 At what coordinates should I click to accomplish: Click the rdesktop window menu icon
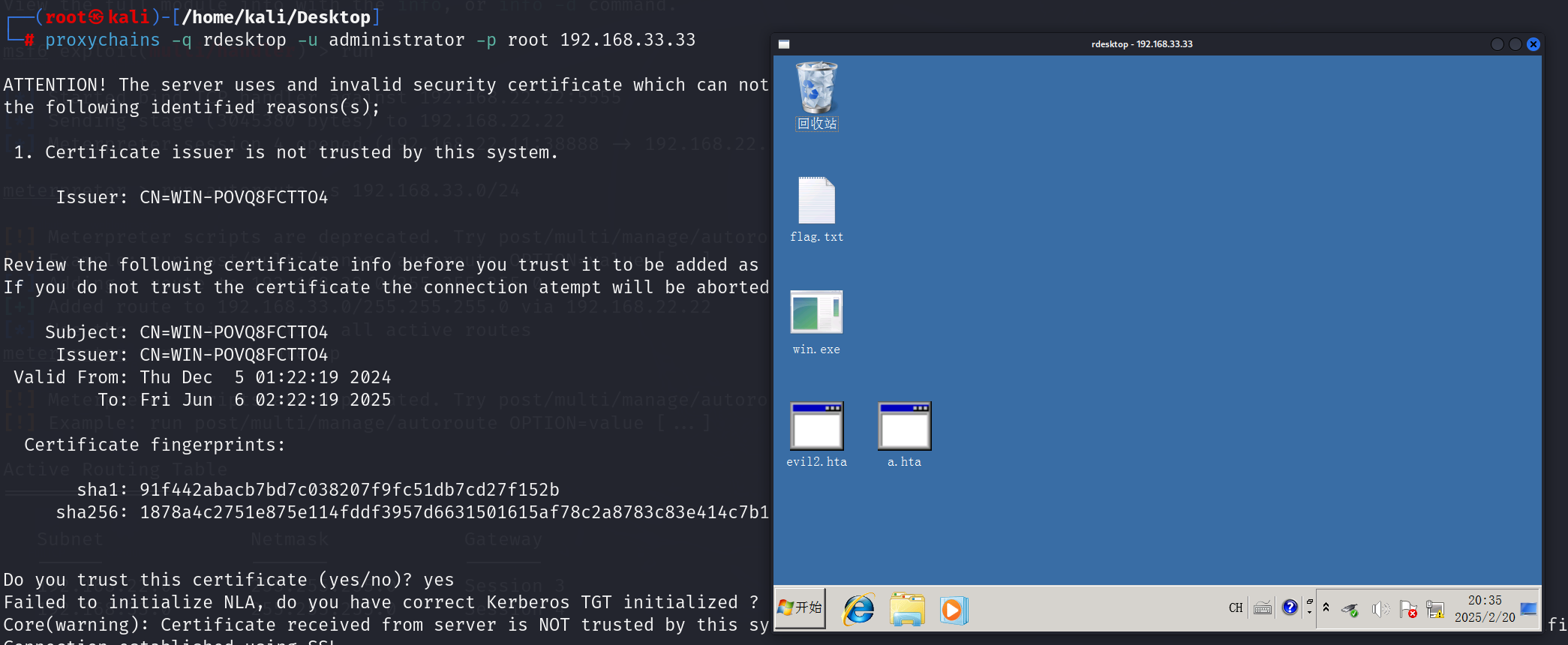[x=784, y=44]
